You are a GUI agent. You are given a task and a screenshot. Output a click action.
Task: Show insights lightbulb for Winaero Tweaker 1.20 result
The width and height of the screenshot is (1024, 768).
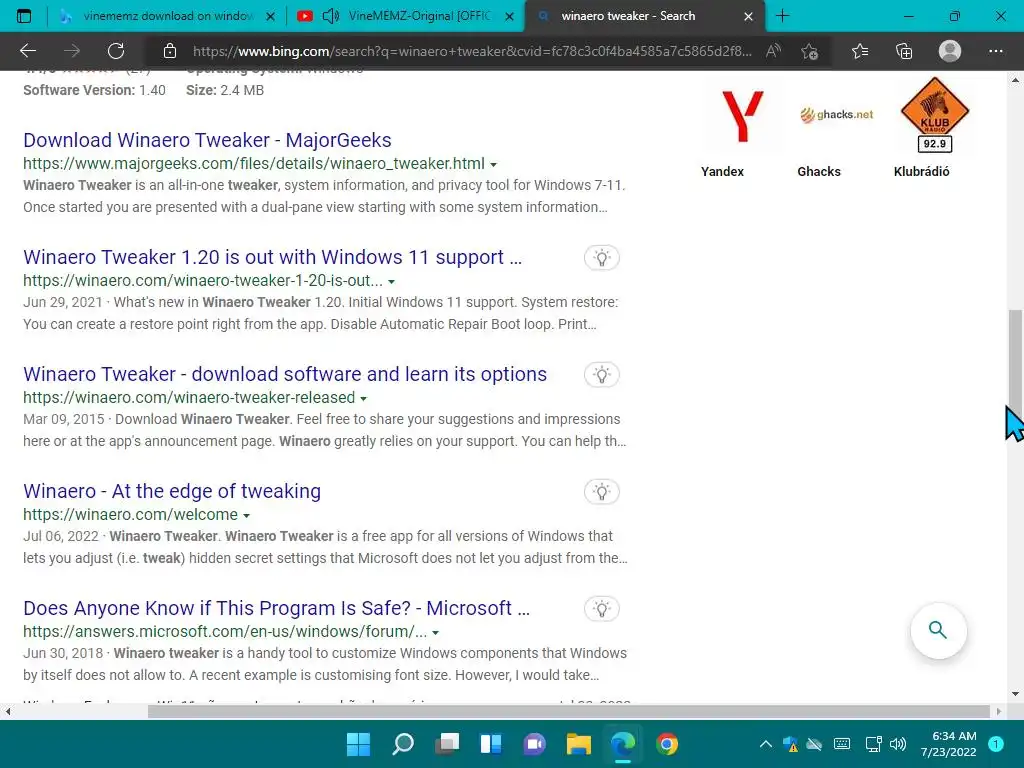pos(601,257)
